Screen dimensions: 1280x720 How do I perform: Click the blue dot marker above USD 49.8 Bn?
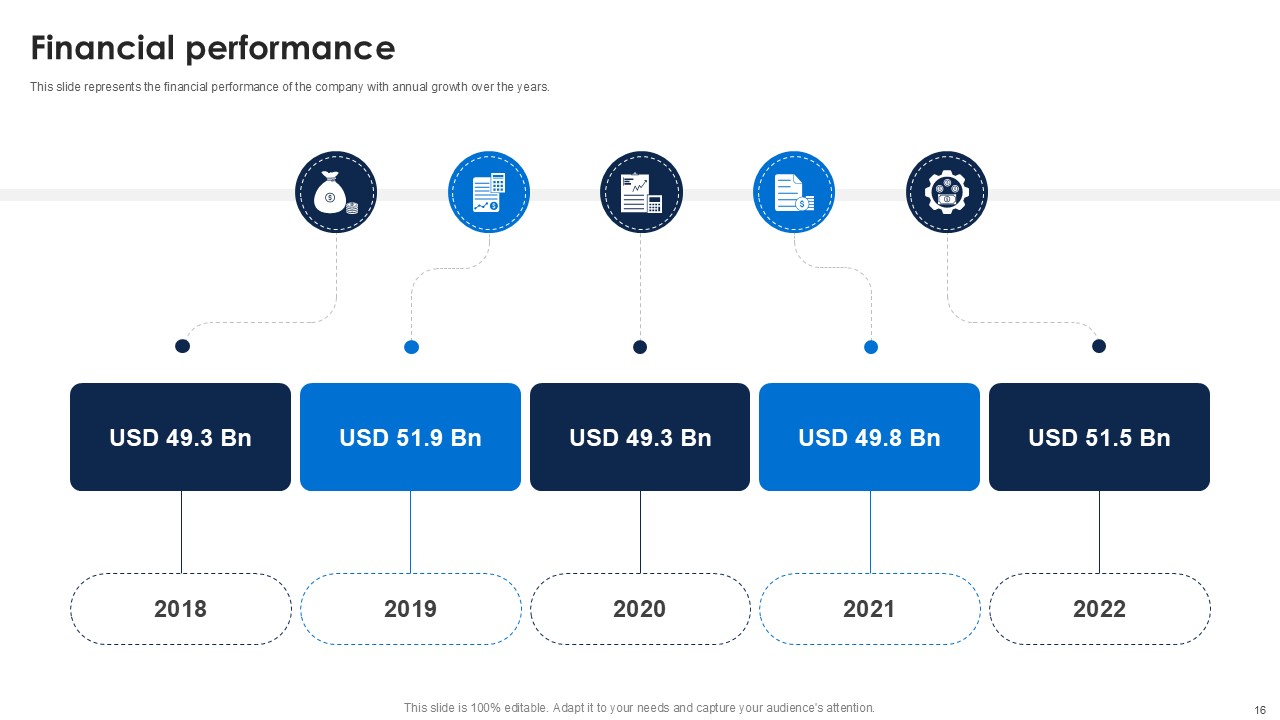(871, 347)
